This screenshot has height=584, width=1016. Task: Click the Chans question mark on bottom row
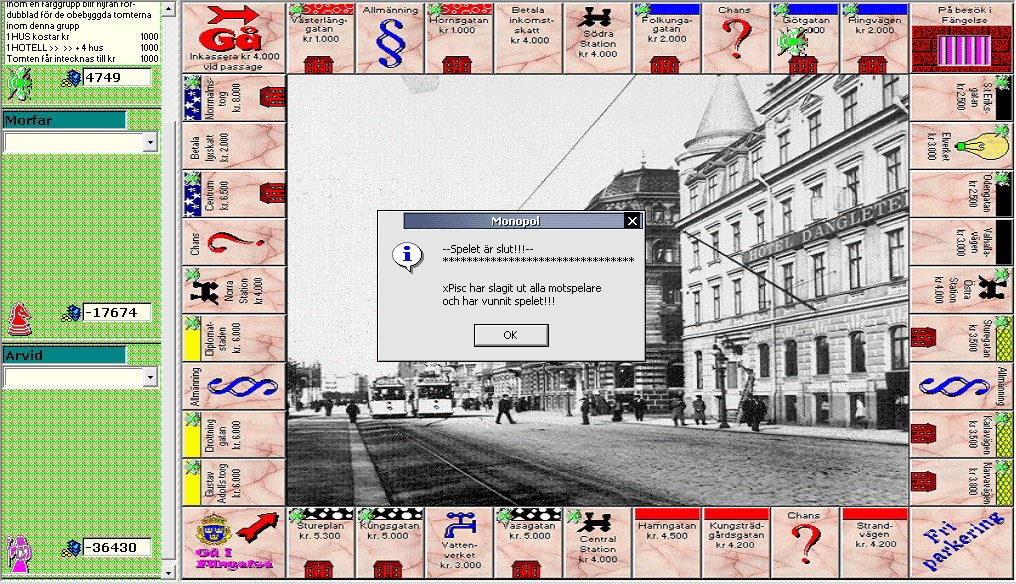pyautogui.click(x=805, y=543)
